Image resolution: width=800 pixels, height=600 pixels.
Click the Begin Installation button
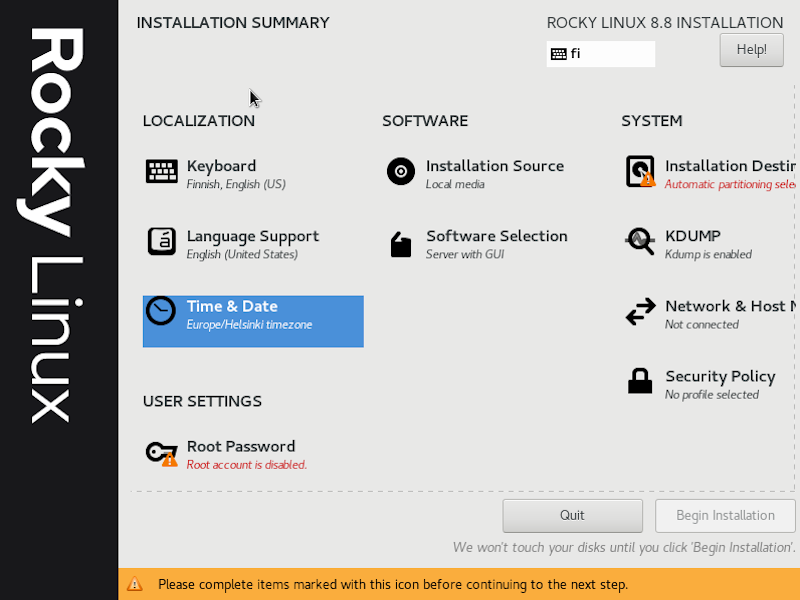click(725, 516)
